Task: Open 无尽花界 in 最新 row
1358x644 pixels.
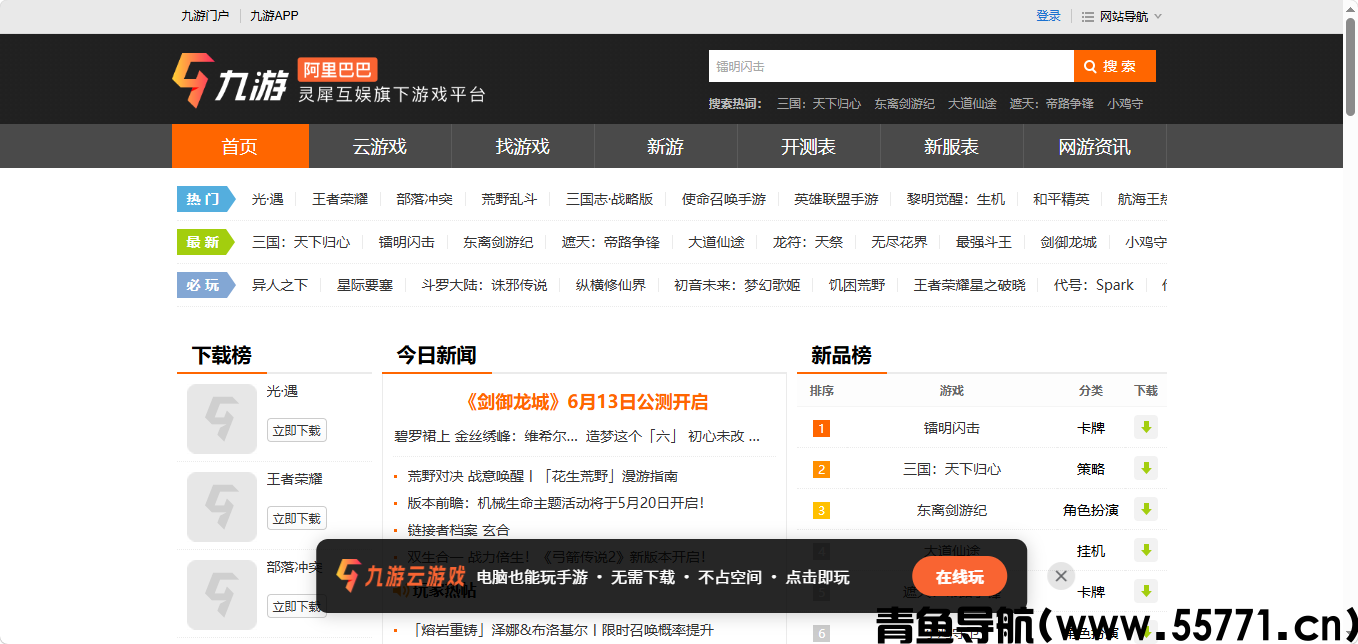Action: tap(899, 242)
